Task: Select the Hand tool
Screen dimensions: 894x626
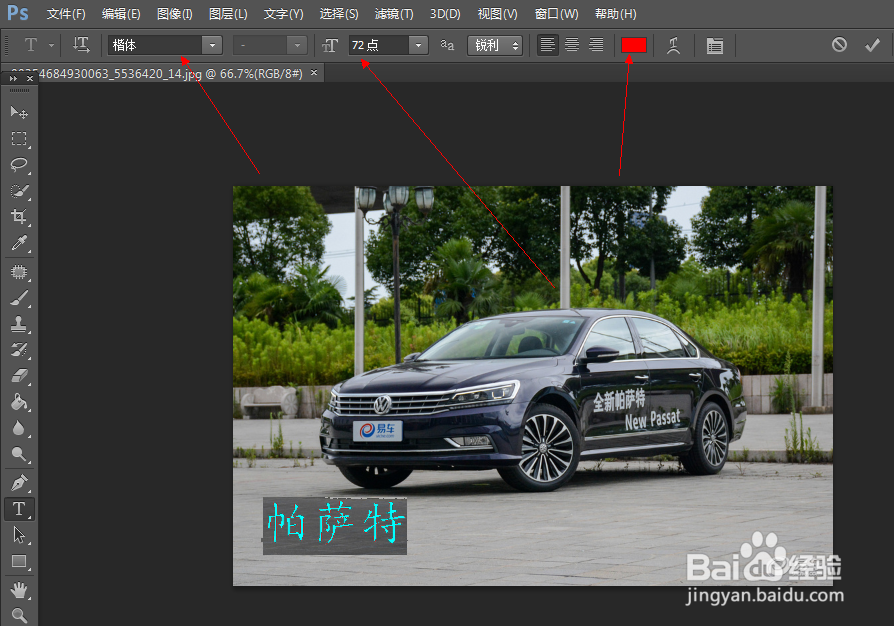Action: (x=19, y=590)
